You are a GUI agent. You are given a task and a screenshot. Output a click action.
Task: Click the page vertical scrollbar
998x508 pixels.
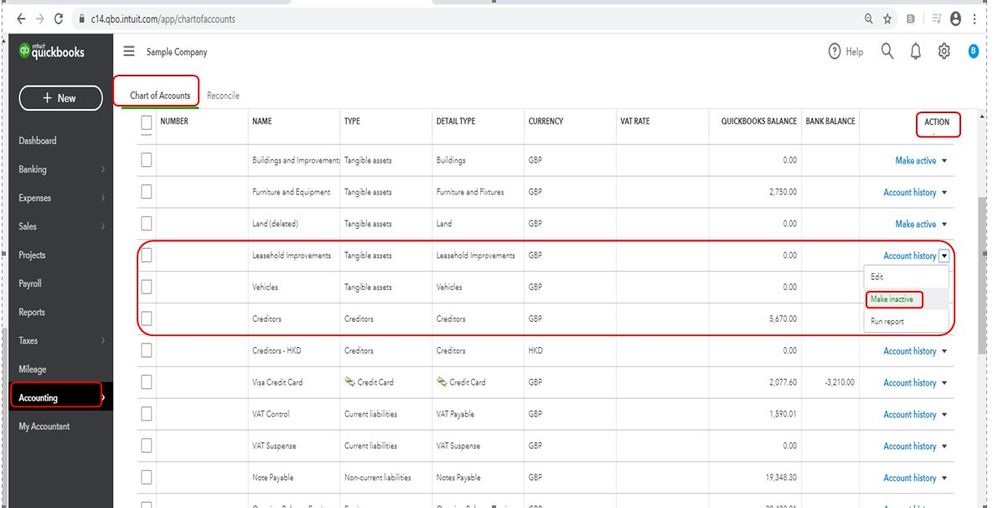[x=983, y=274]
